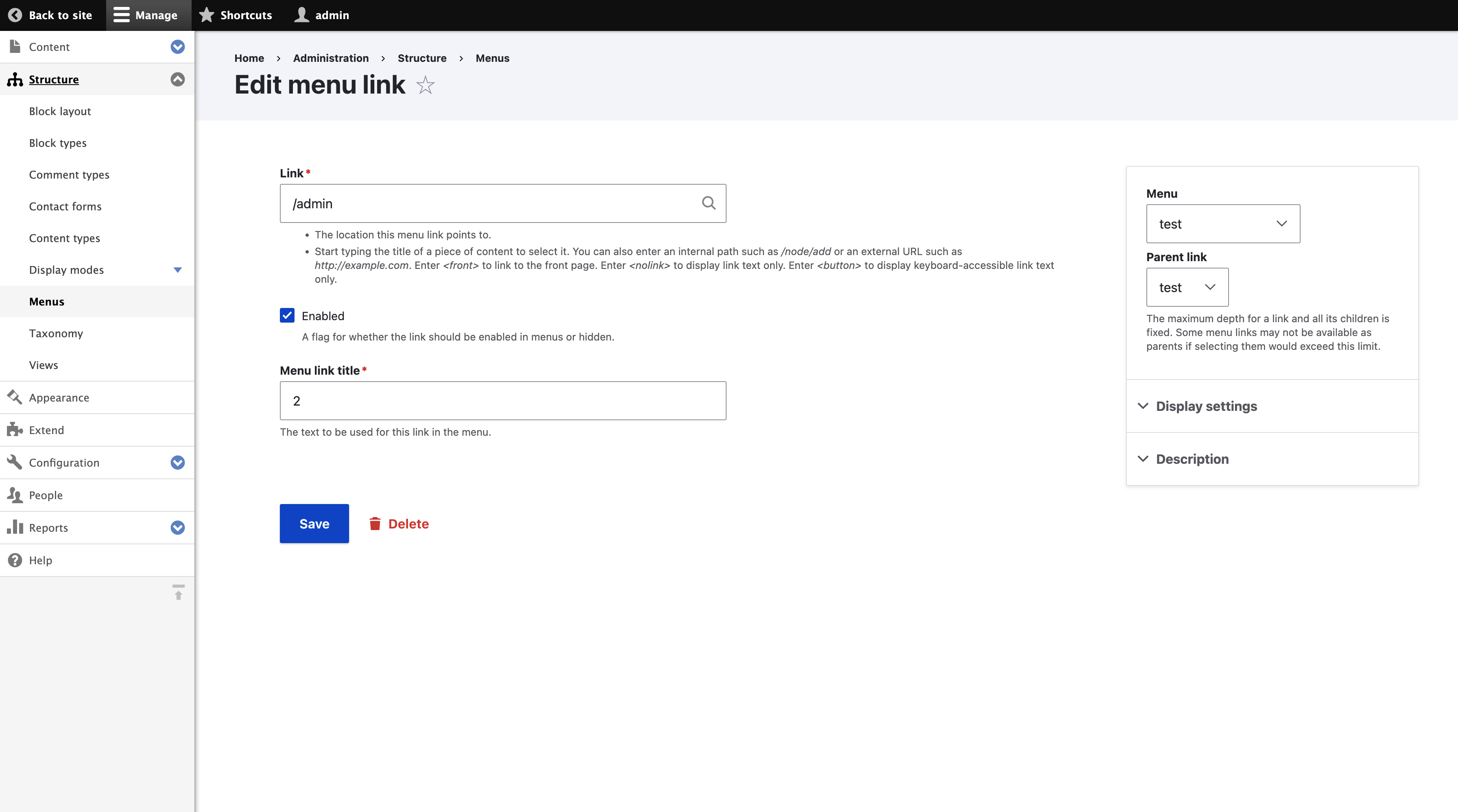Viewport: 1458px width, 812px height.
Task: Select Taxonomy in the Structure menu
Action: (x=56, y=333)
